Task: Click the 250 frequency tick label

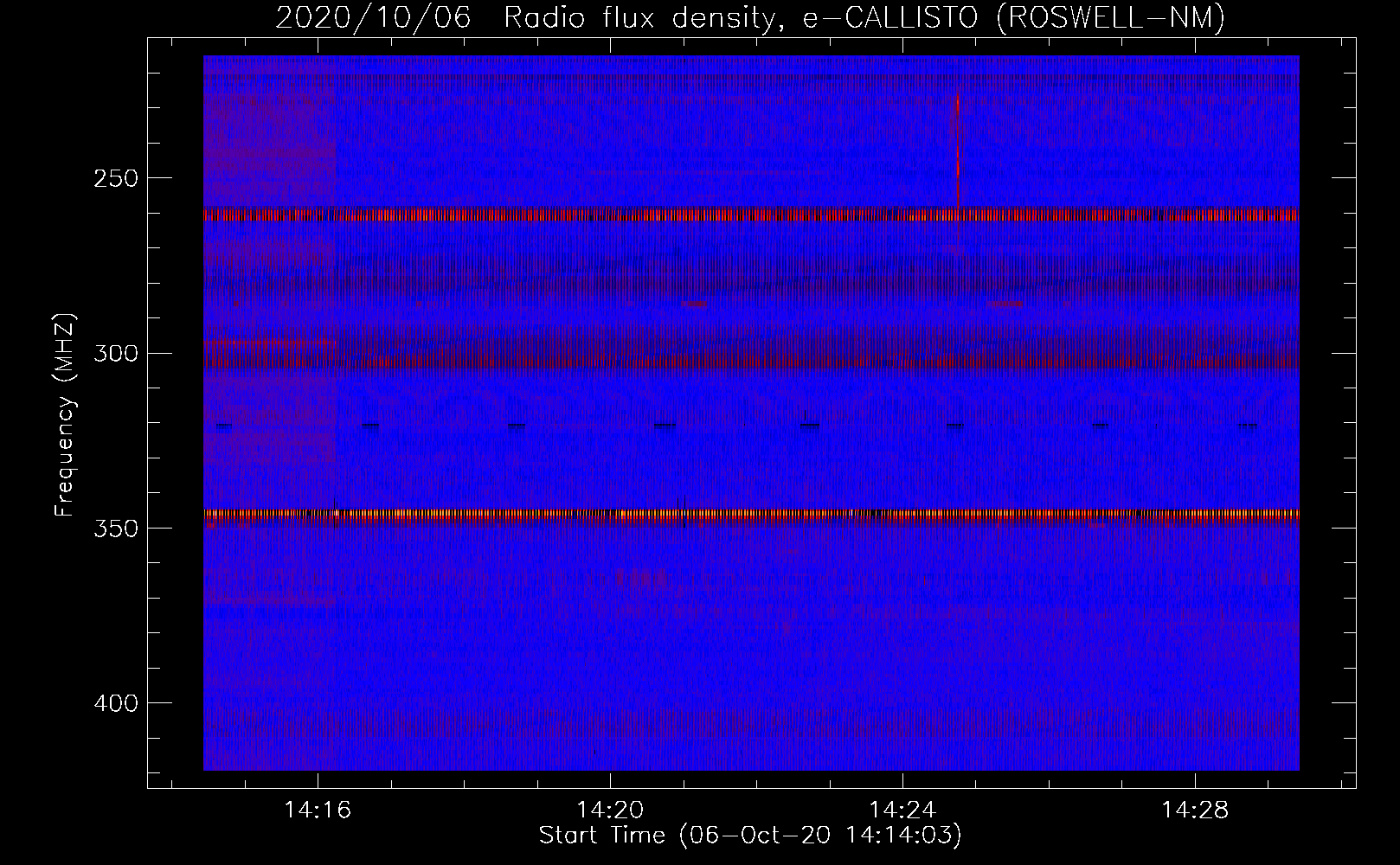Action: [114, 178]
